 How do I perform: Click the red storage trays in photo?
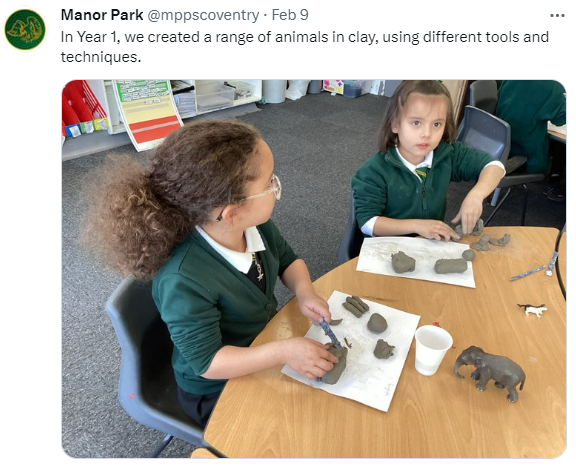83,104
